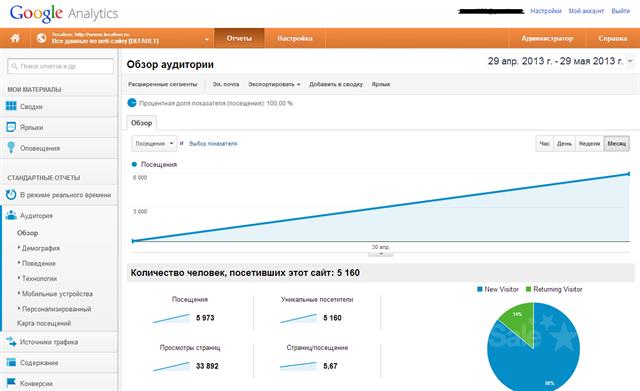This screenshot has width=640, height=391.
Task: Open Ярлыки via its sidebar icon
Action: pos(11,127)
